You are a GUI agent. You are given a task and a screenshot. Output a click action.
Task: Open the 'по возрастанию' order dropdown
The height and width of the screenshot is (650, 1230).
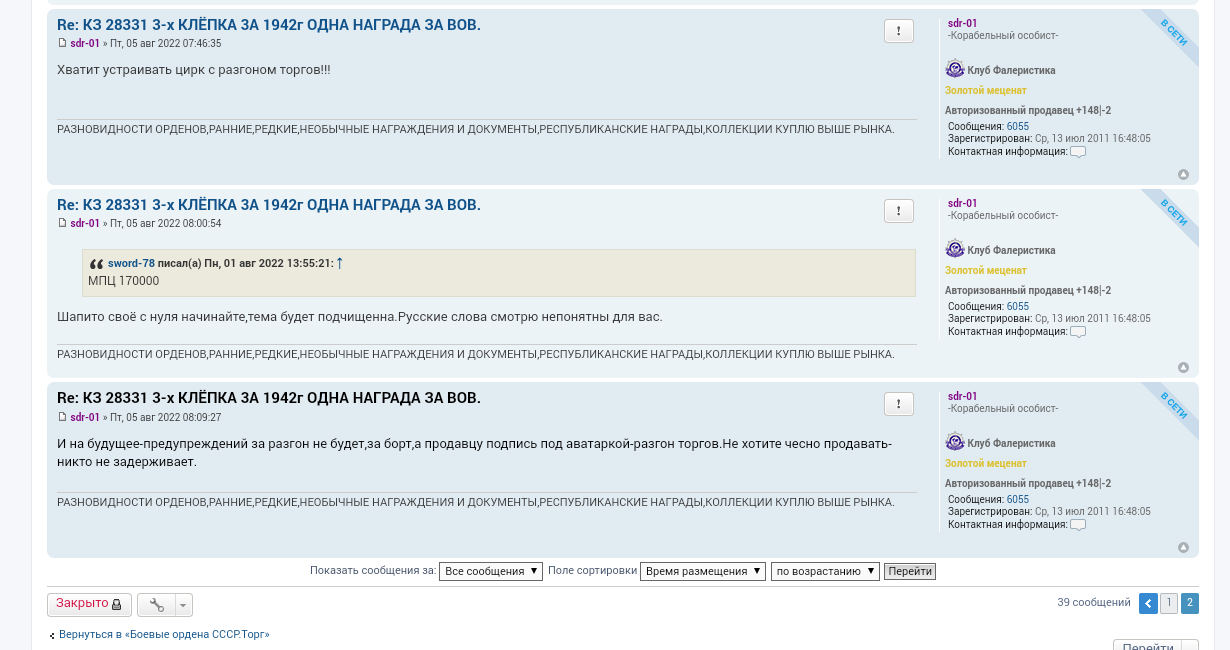click(x=825, y=572)
